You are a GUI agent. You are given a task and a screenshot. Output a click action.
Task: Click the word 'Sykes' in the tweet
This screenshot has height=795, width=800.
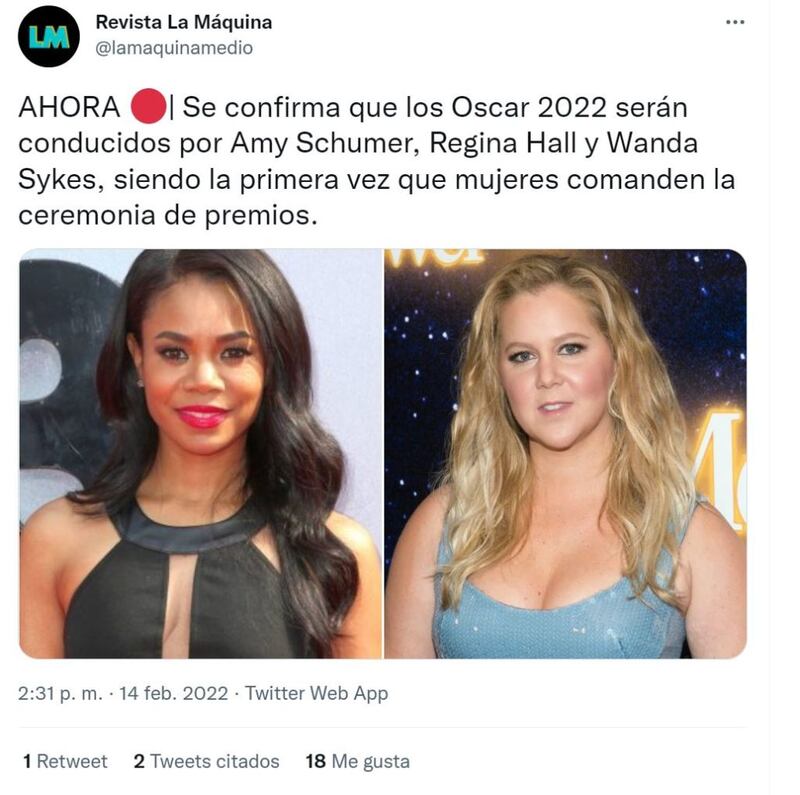[x=61, y=180]
